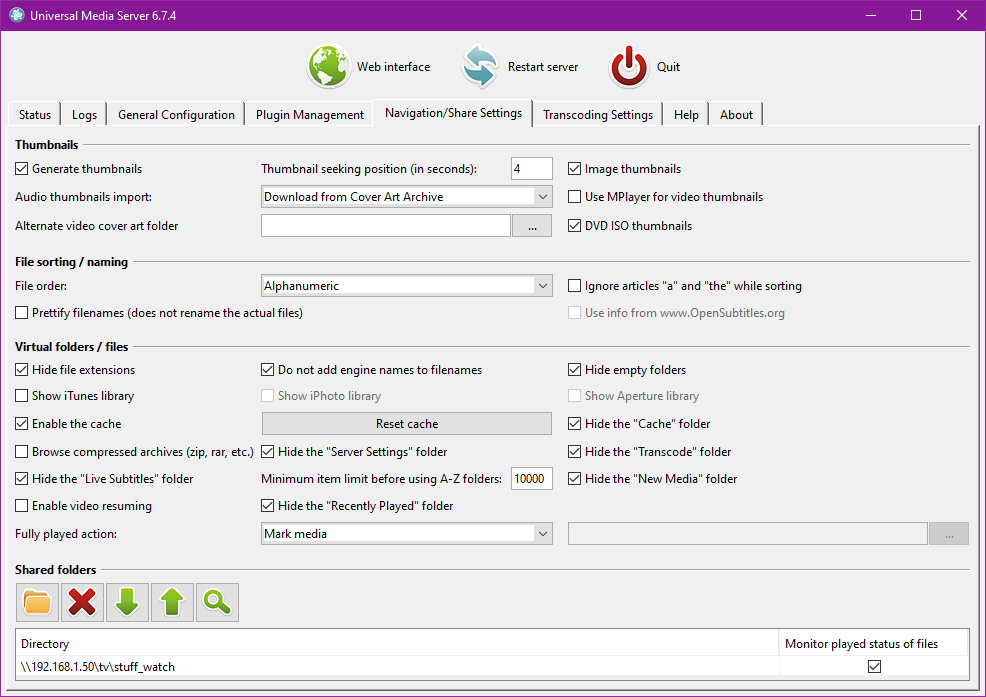Screen dimensions: 986x697
Task: Click the Reset cache button
Action: (407, 424)
